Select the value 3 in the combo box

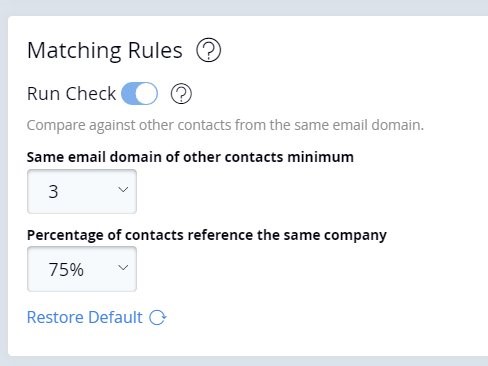point(53,192)
